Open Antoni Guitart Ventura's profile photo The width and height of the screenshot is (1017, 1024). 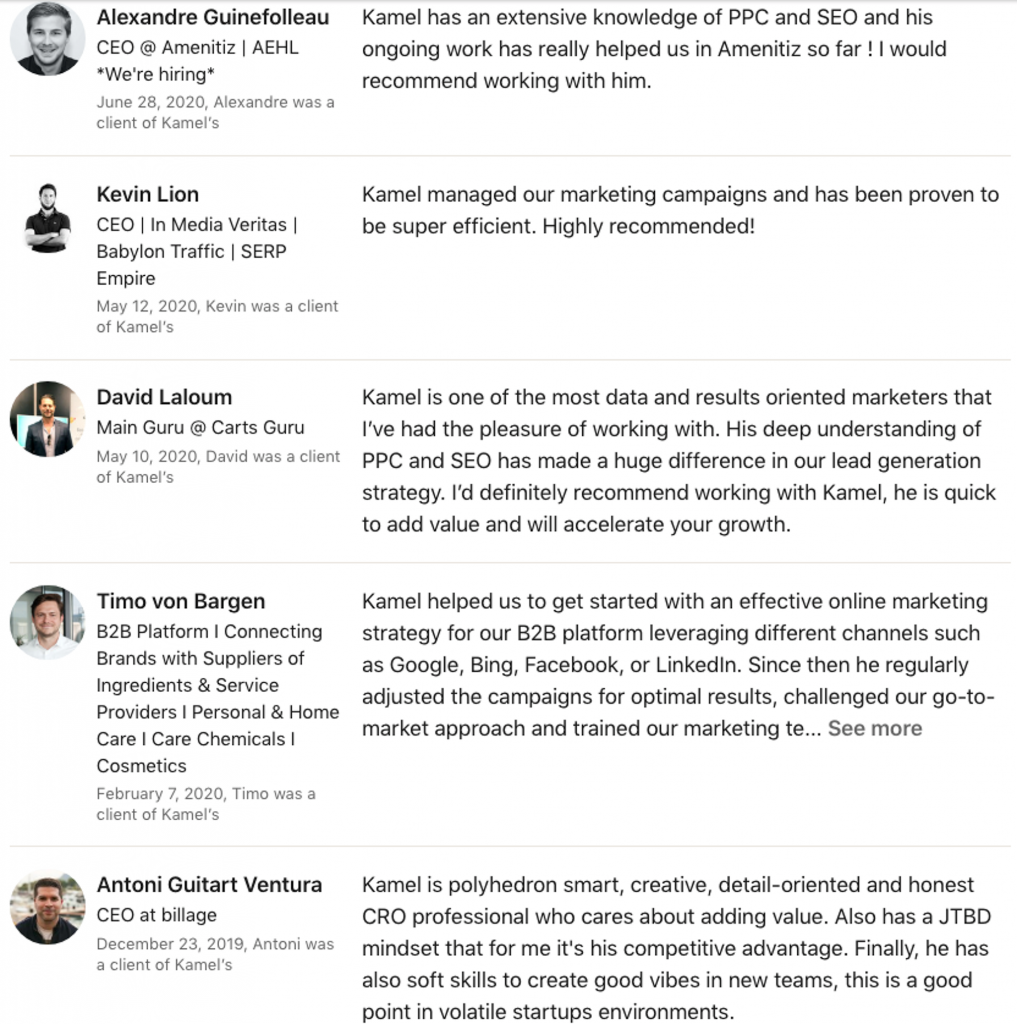tap(47, 906)
